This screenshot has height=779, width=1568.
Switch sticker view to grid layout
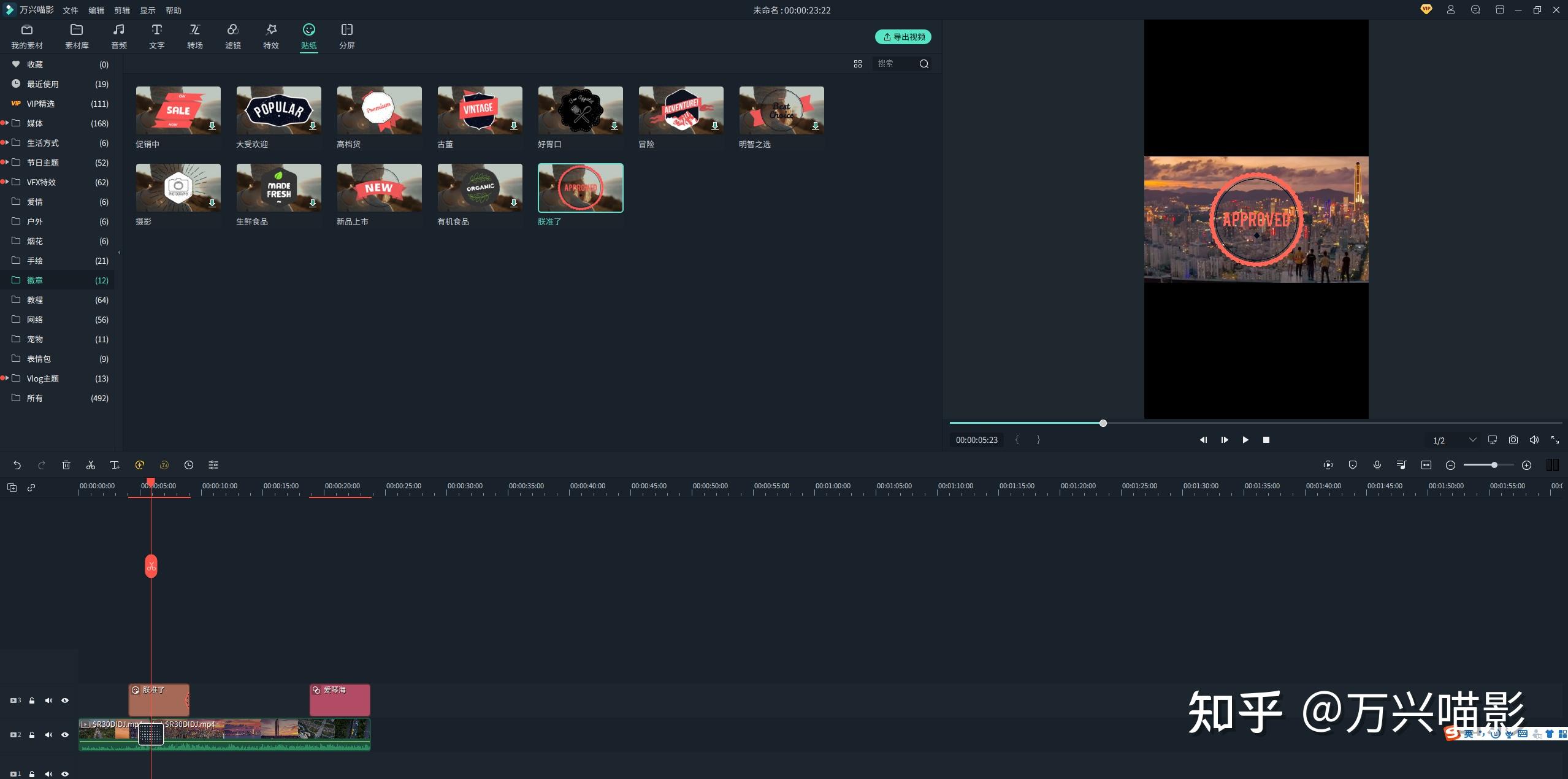(857, 64)
